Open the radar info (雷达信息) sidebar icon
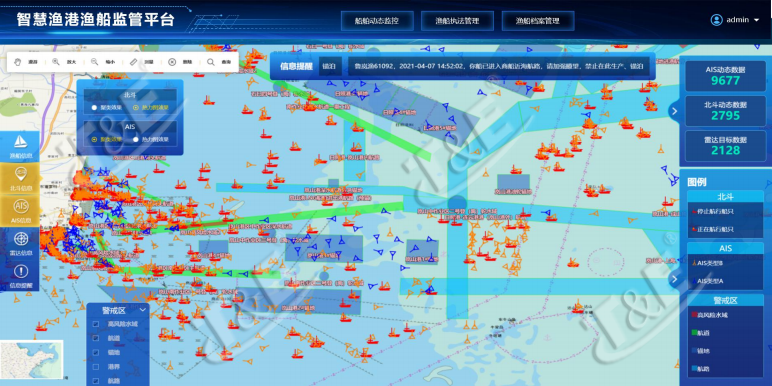This screenshot has height=386, width=772. [20, 242]
